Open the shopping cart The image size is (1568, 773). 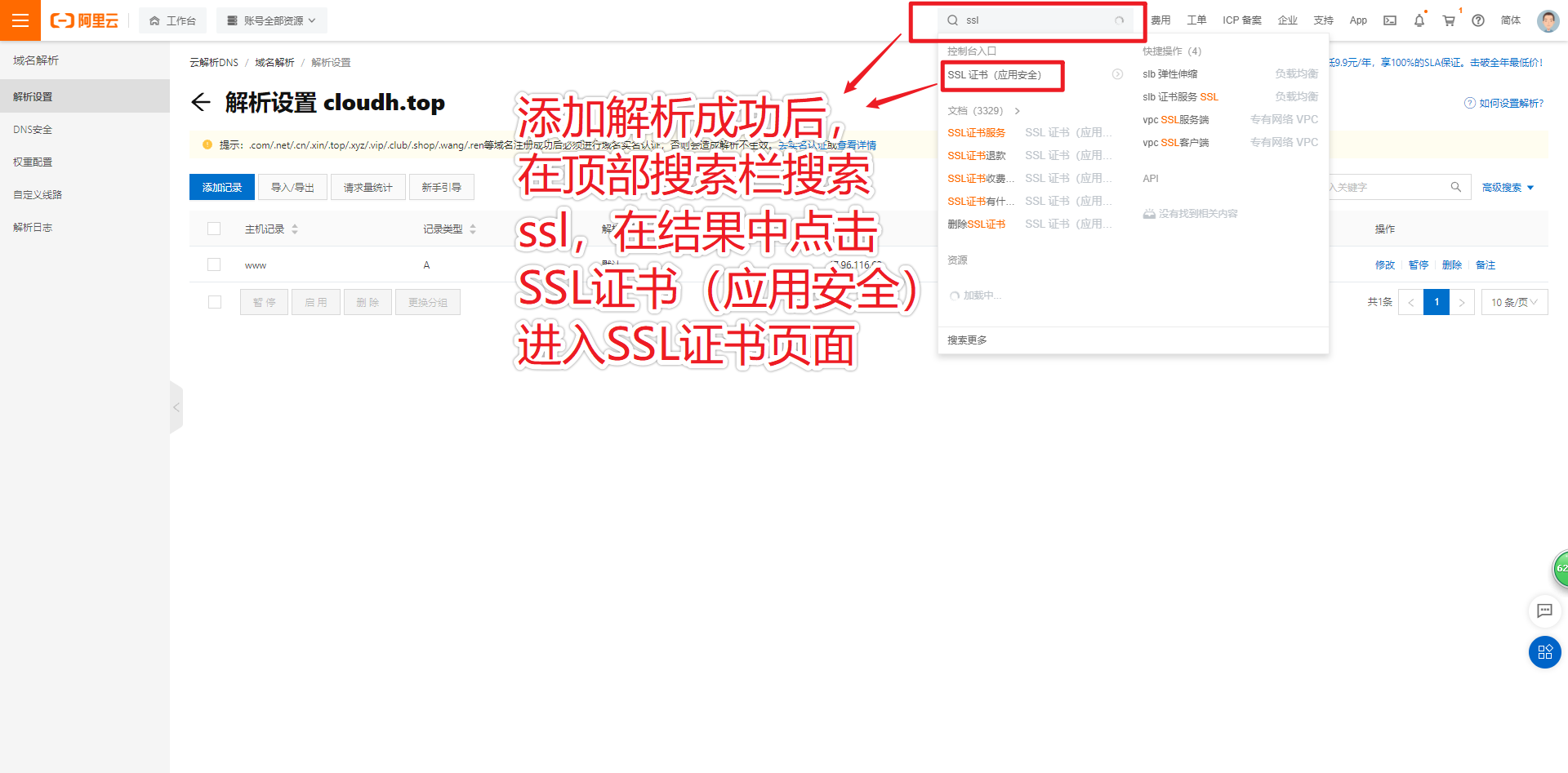[x=1449, y=20]
